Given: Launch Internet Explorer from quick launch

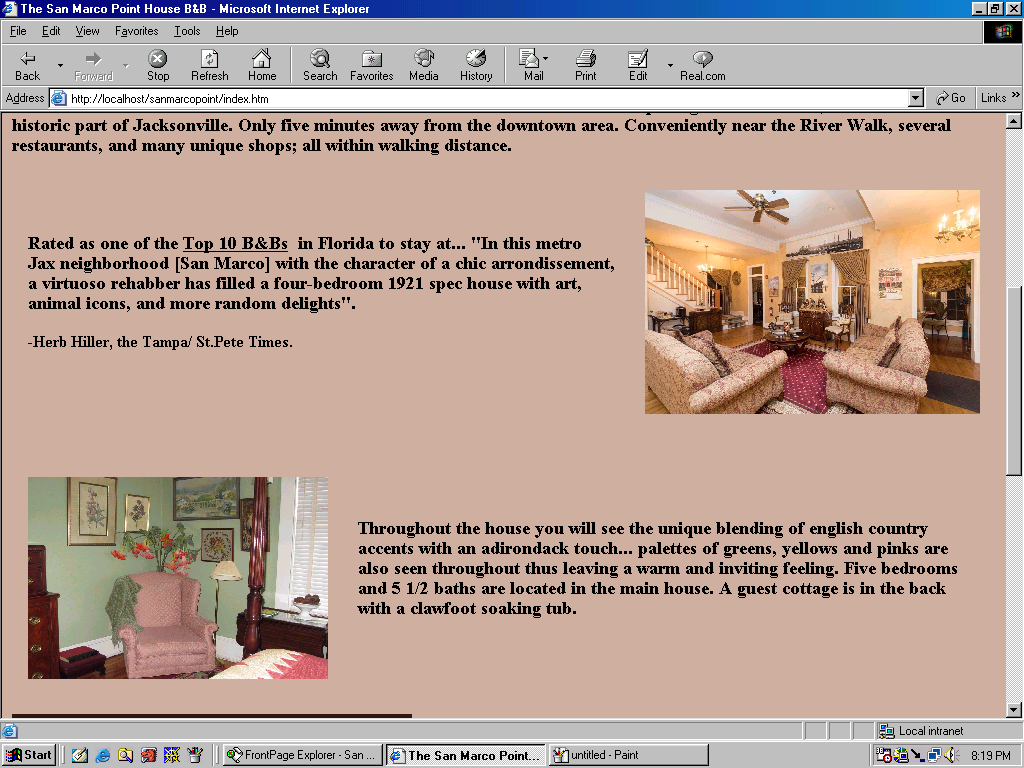Looking at the screenshot, I should (x=103, y=755).
